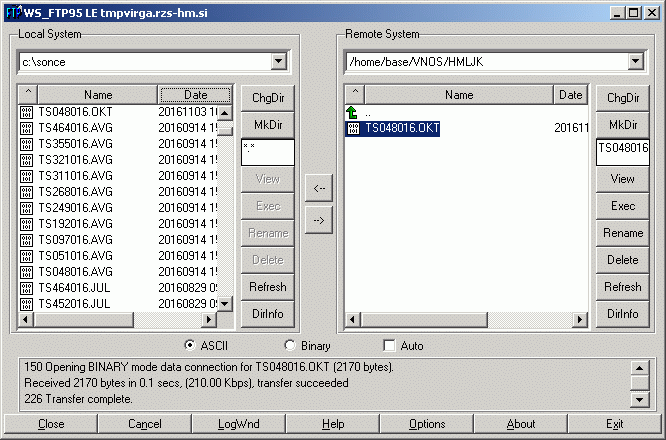Click the remote TS048016.OKT file icon

tap(352, 128)
